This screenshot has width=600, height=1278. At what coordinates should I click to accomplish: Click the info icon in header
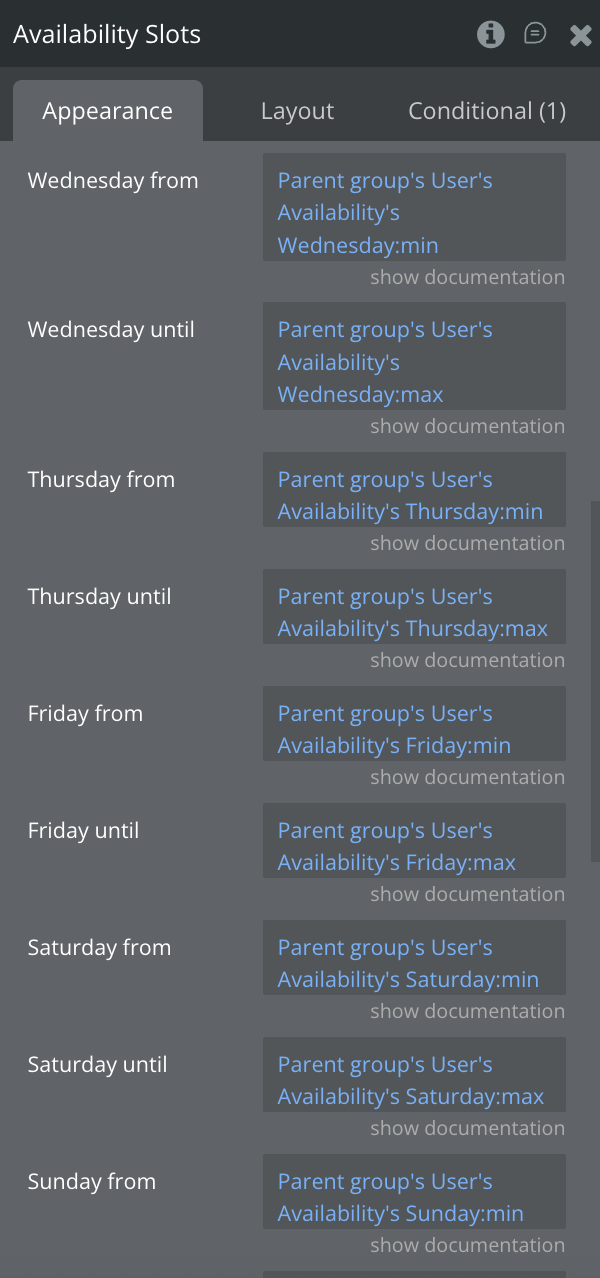(490, 35)
